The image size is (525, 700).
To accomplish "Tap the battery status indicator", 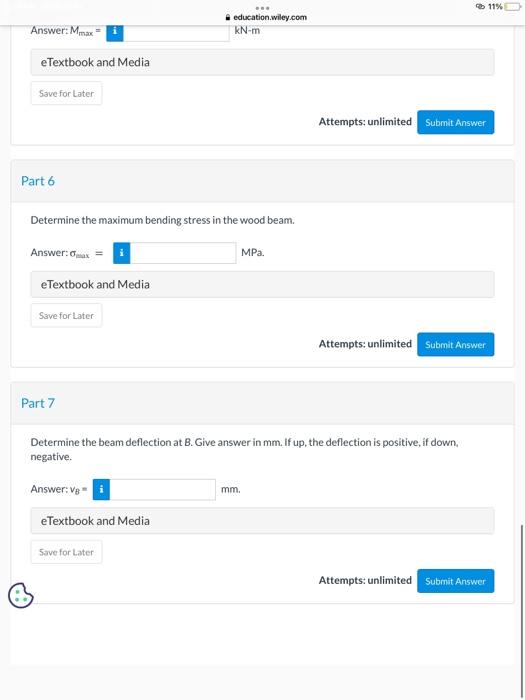I will (513, 7).
